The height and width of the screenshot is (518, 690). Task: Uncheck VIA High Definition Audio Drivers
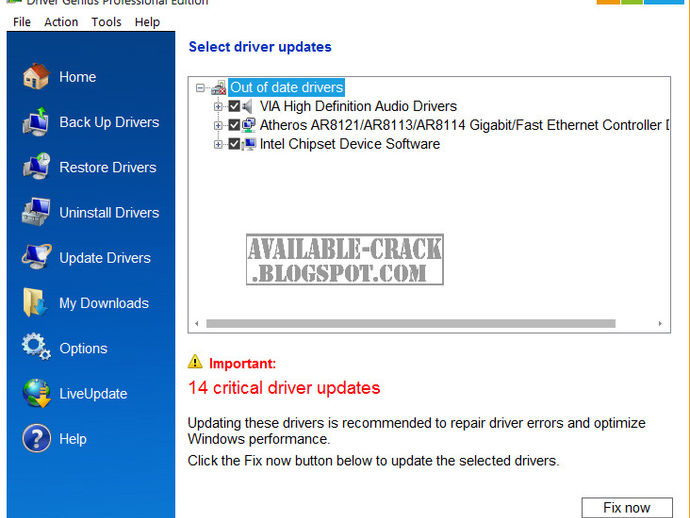coord(234,106)
